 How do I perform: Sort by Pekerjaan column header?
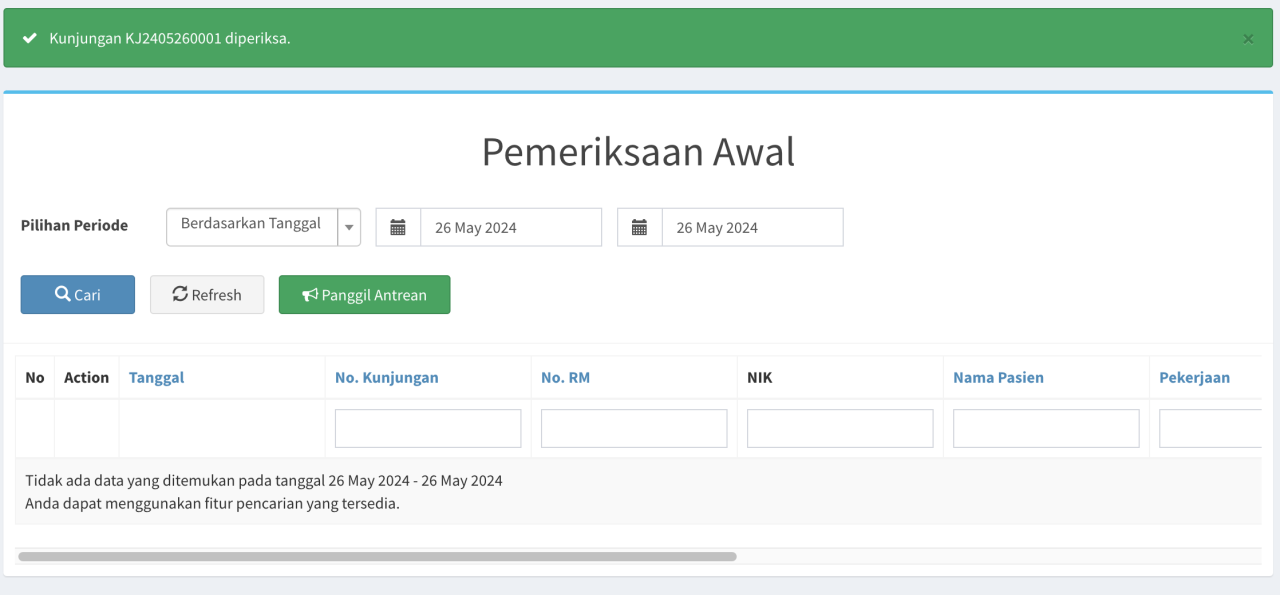pos(1194,377)
